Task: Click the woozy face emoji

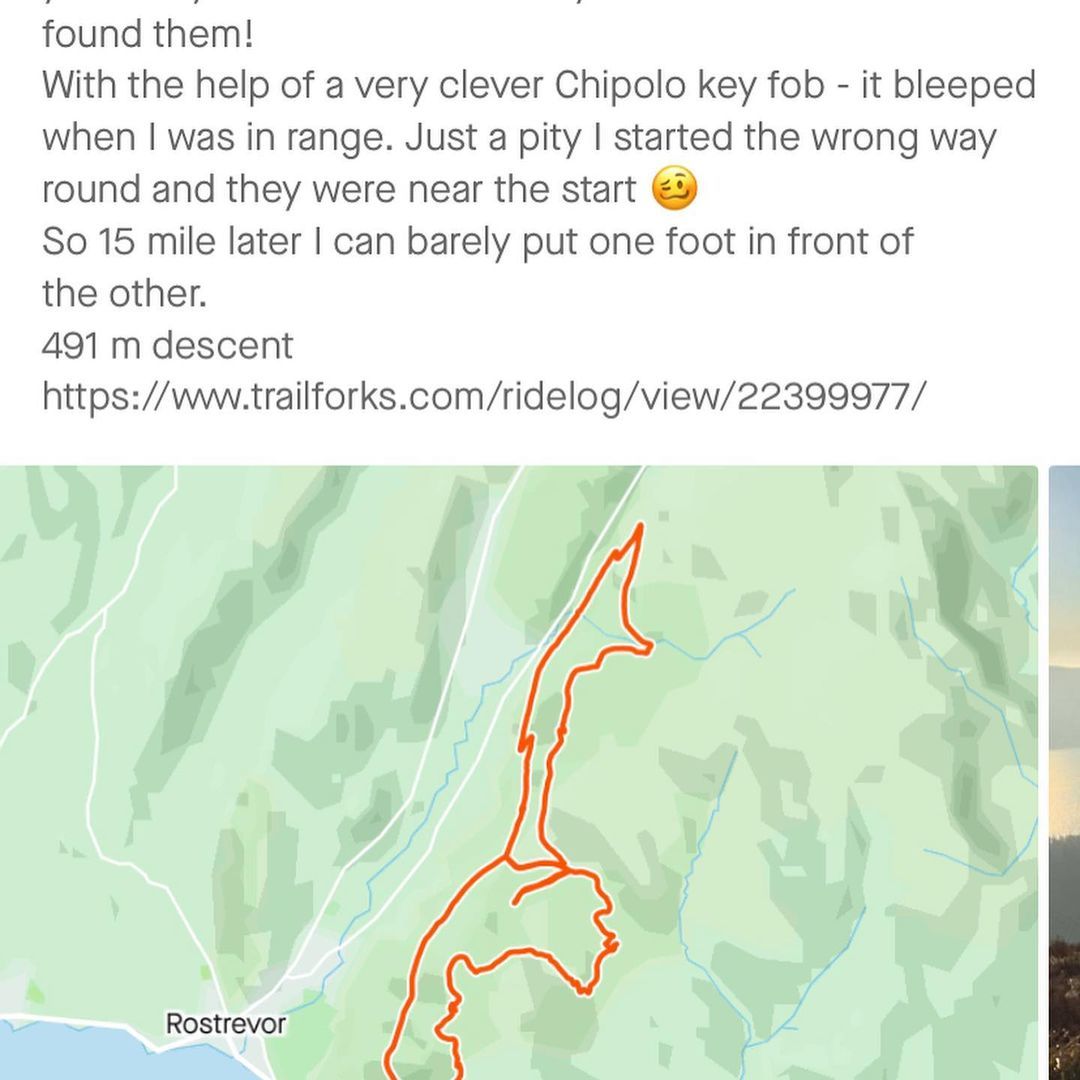Action: pyautogui.click(x=674, y=189)
